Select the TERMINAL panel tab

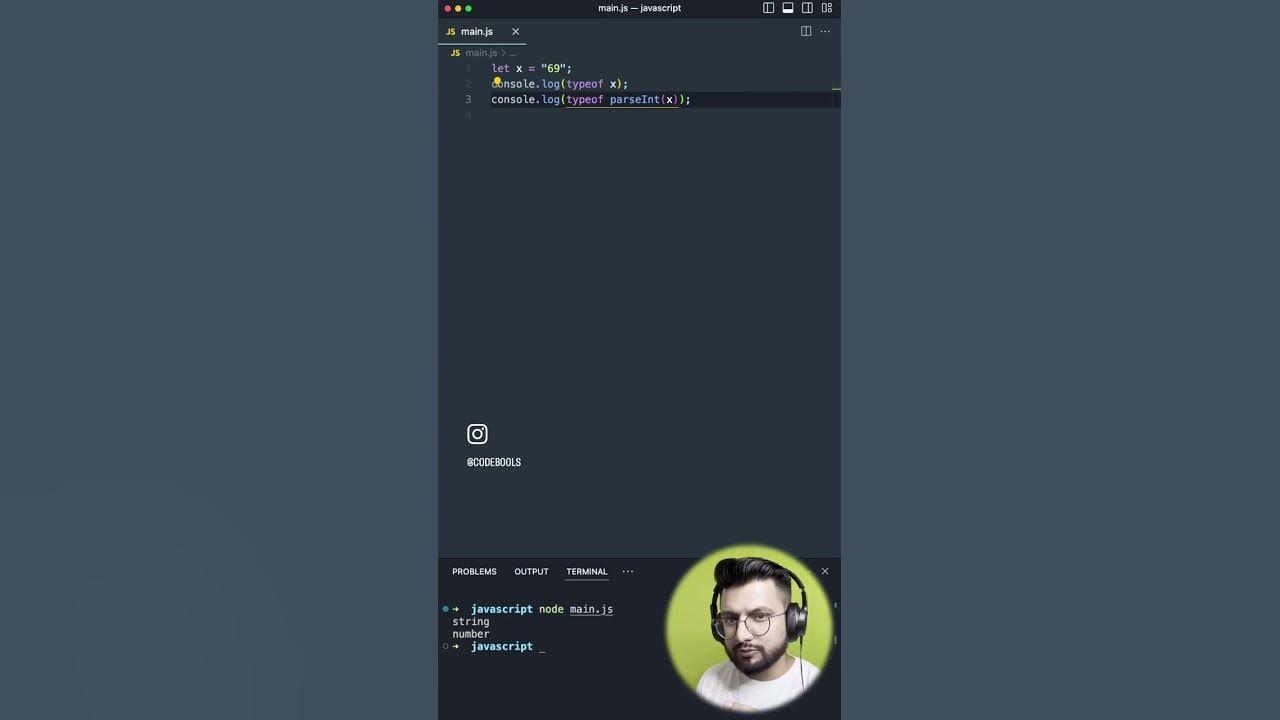pos(587,572)
